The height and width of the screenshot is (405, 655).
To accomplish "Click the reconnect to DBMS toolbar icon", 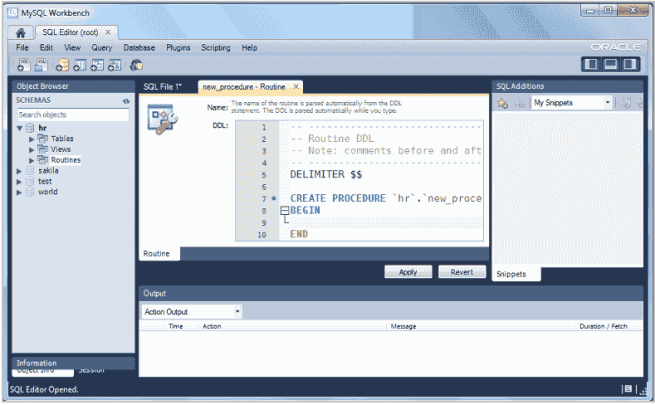I will tap(136, 65).
